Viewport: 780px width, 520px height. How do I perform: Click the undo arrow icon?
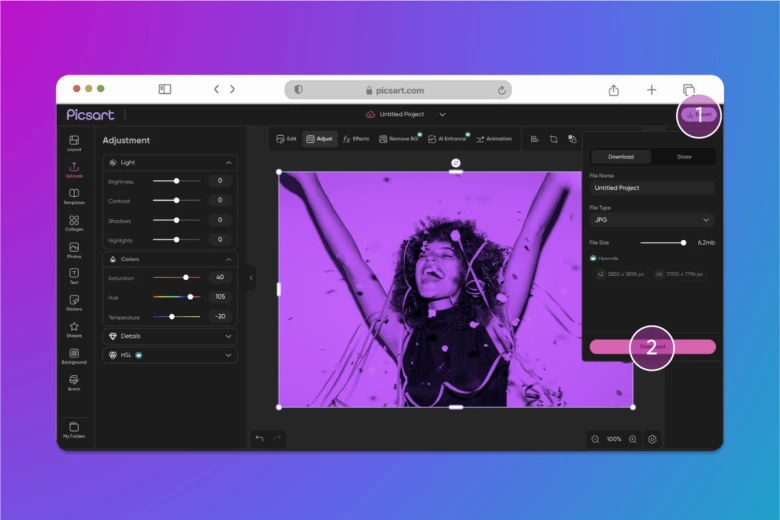259,438
